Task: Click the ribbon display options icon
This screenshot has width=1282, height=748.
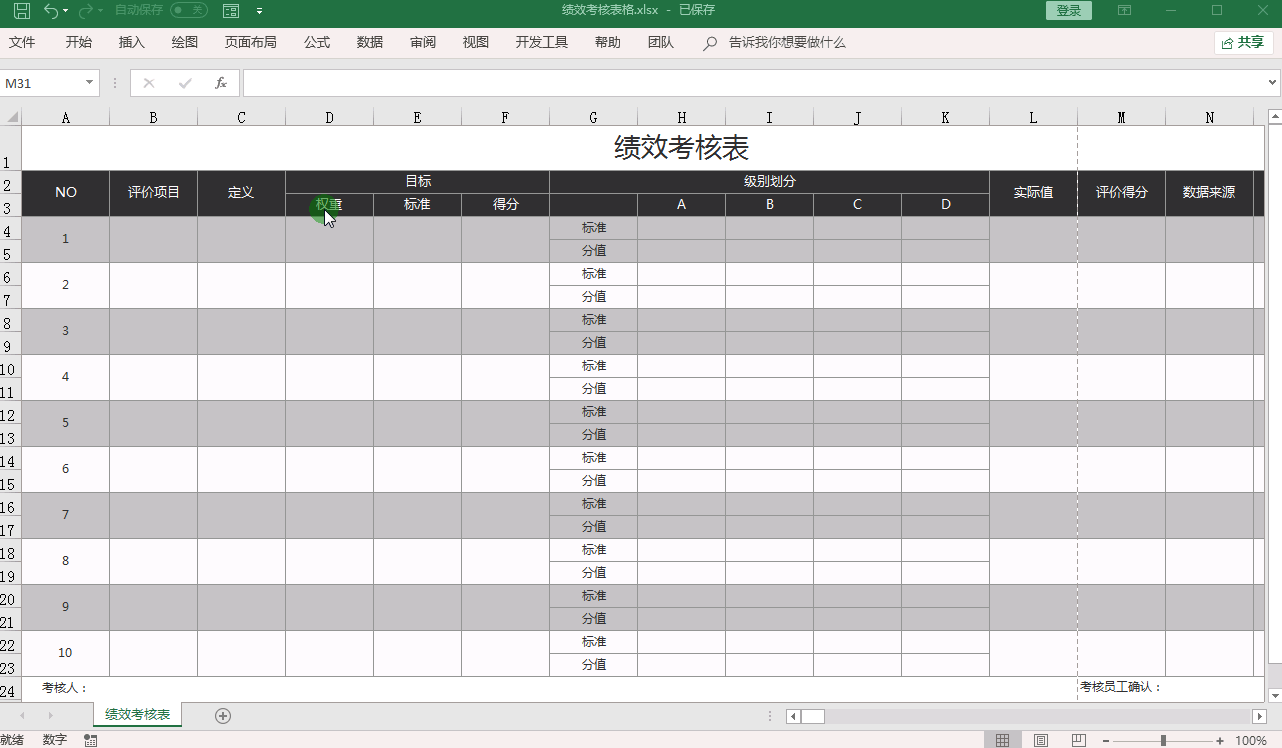Action: (1125, 10)
